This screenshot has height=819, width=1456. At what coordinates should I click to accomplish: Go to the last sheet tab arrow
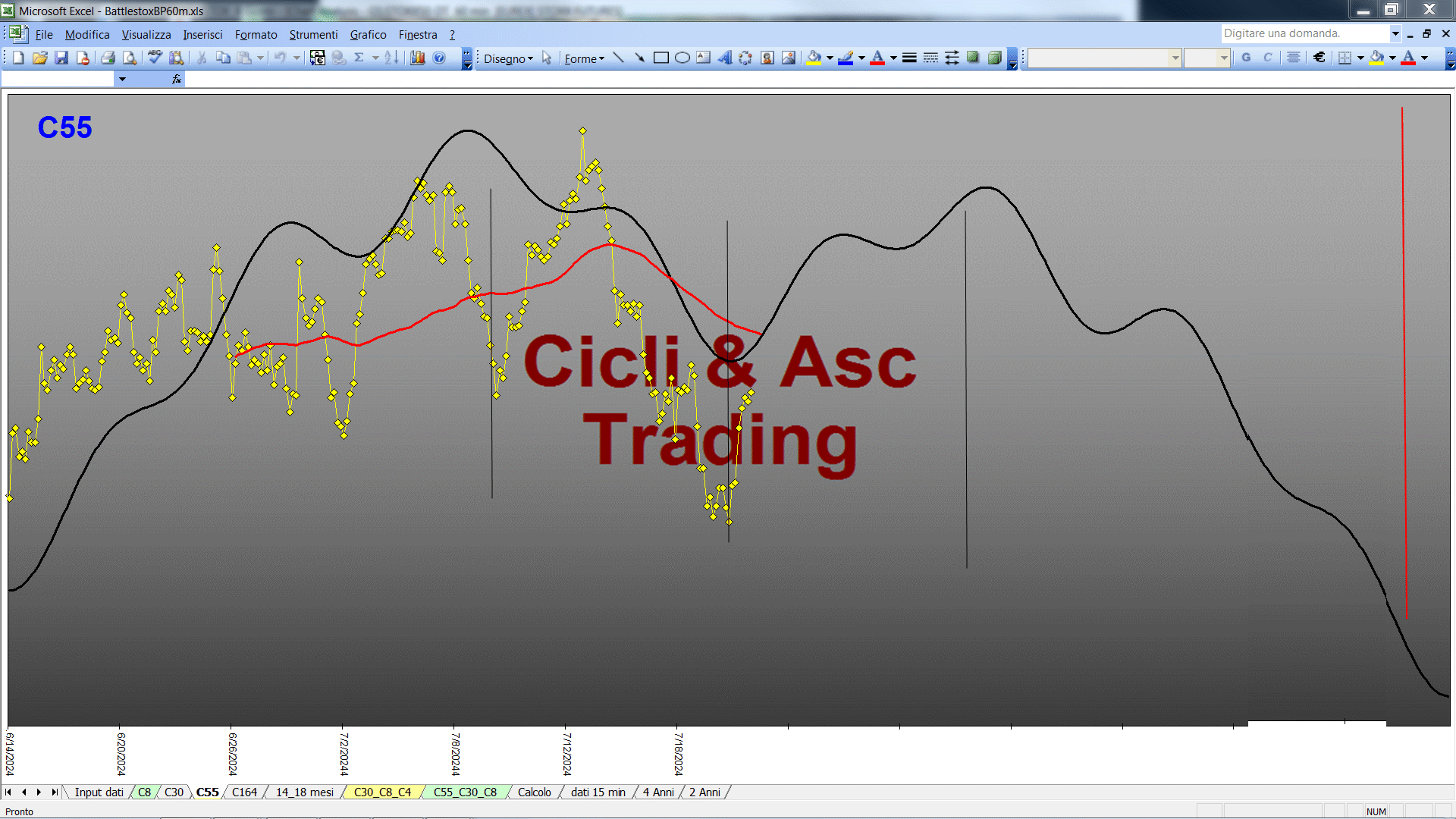(55, 792)
